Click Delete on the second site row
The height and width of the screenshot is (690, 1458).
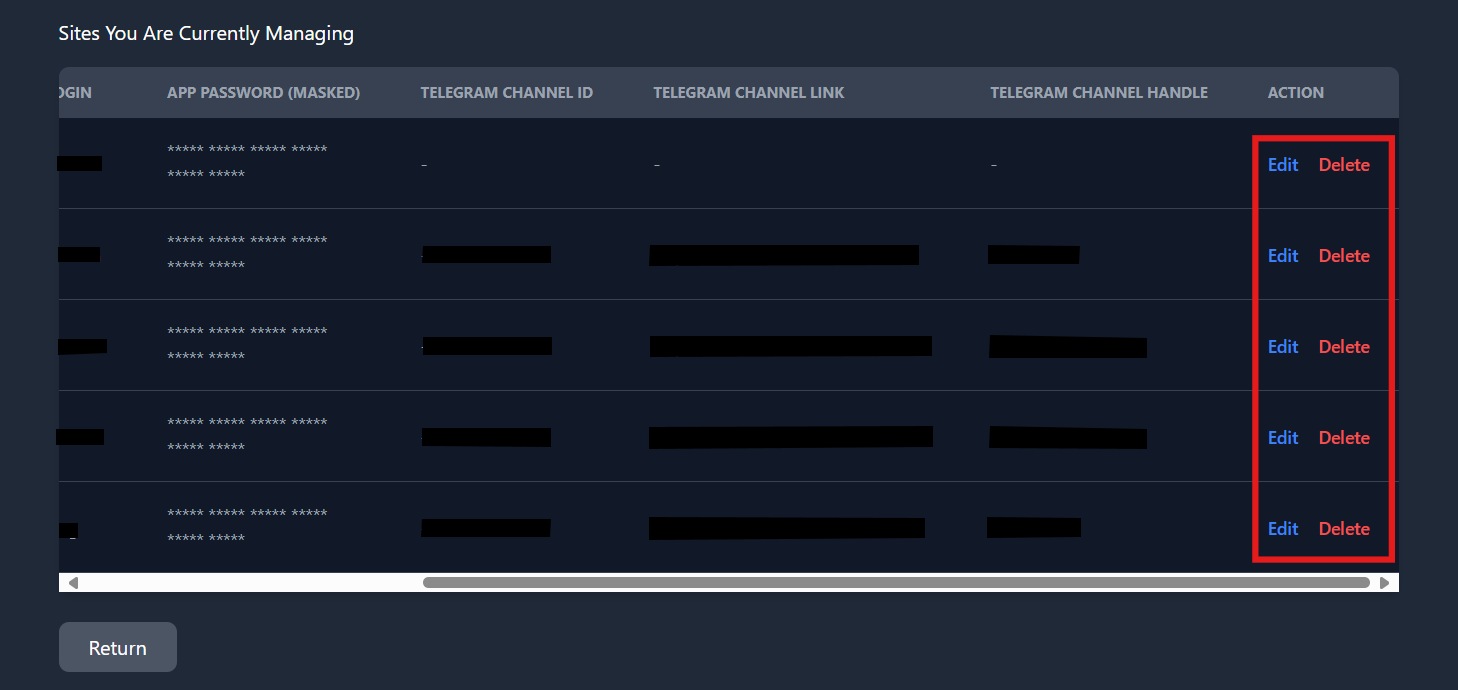(x=1344, y=255)
